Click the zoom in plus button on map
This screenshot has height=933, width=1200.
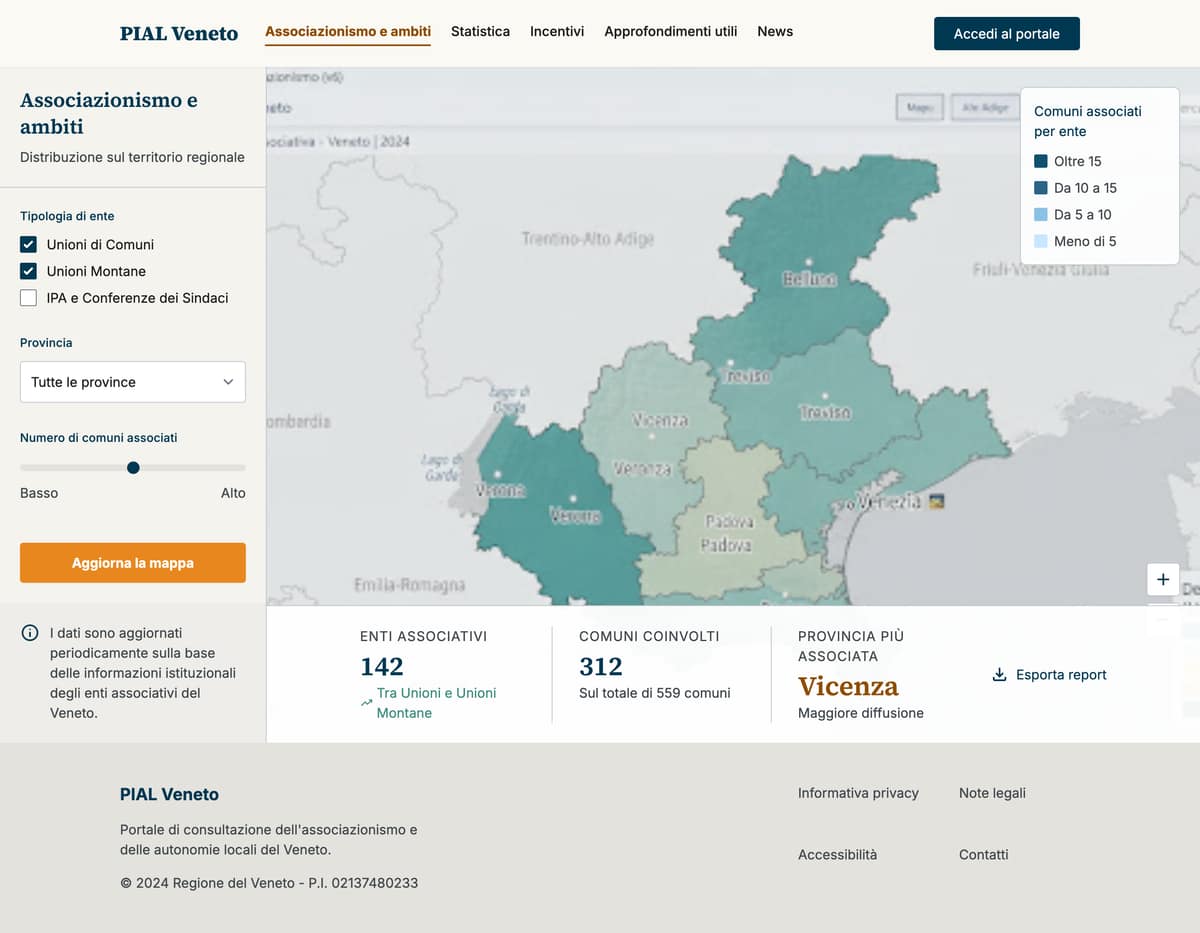1163,579
